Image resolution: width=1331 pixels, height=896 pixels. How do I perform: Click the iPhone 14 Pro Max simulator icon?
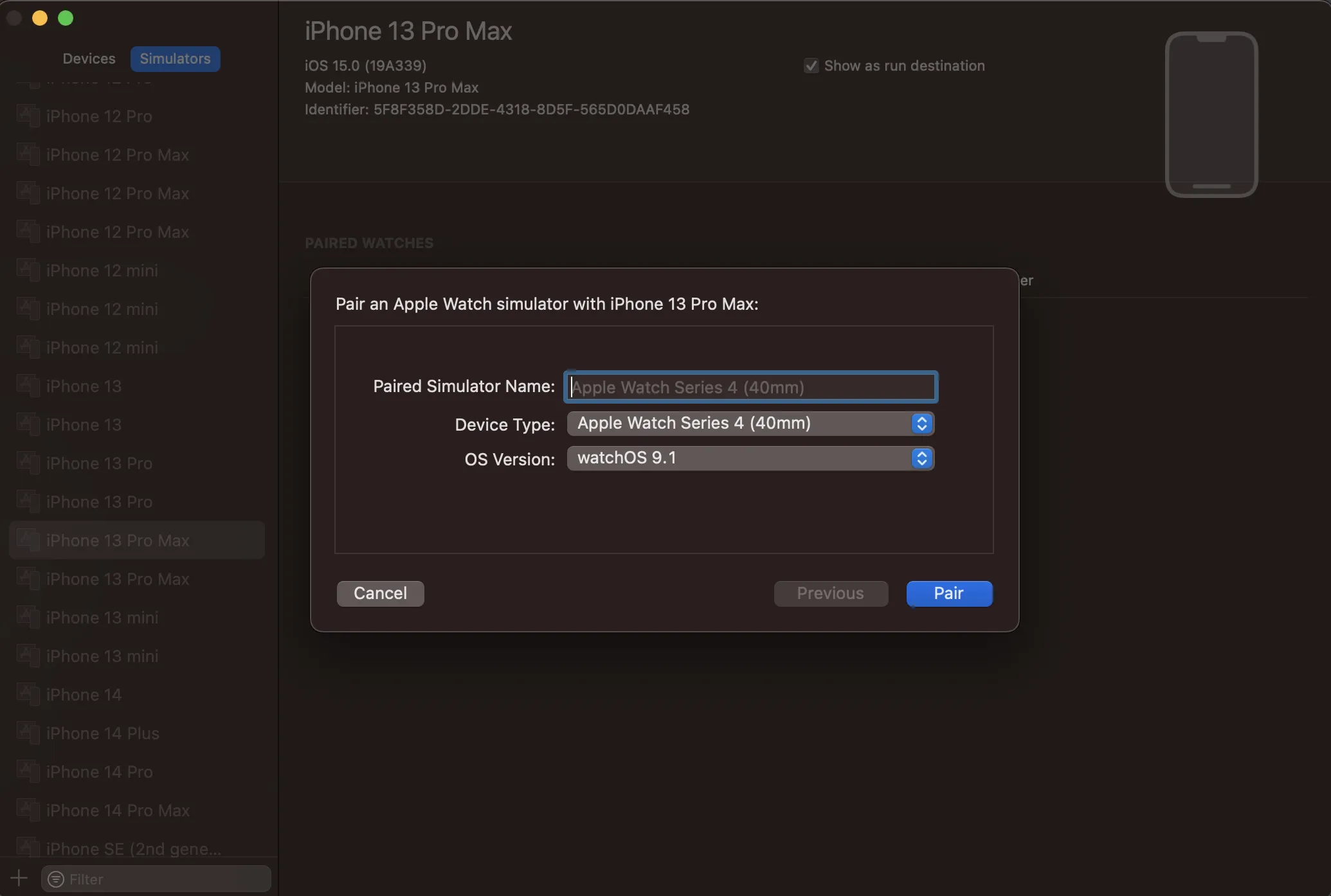coord(28,810)
